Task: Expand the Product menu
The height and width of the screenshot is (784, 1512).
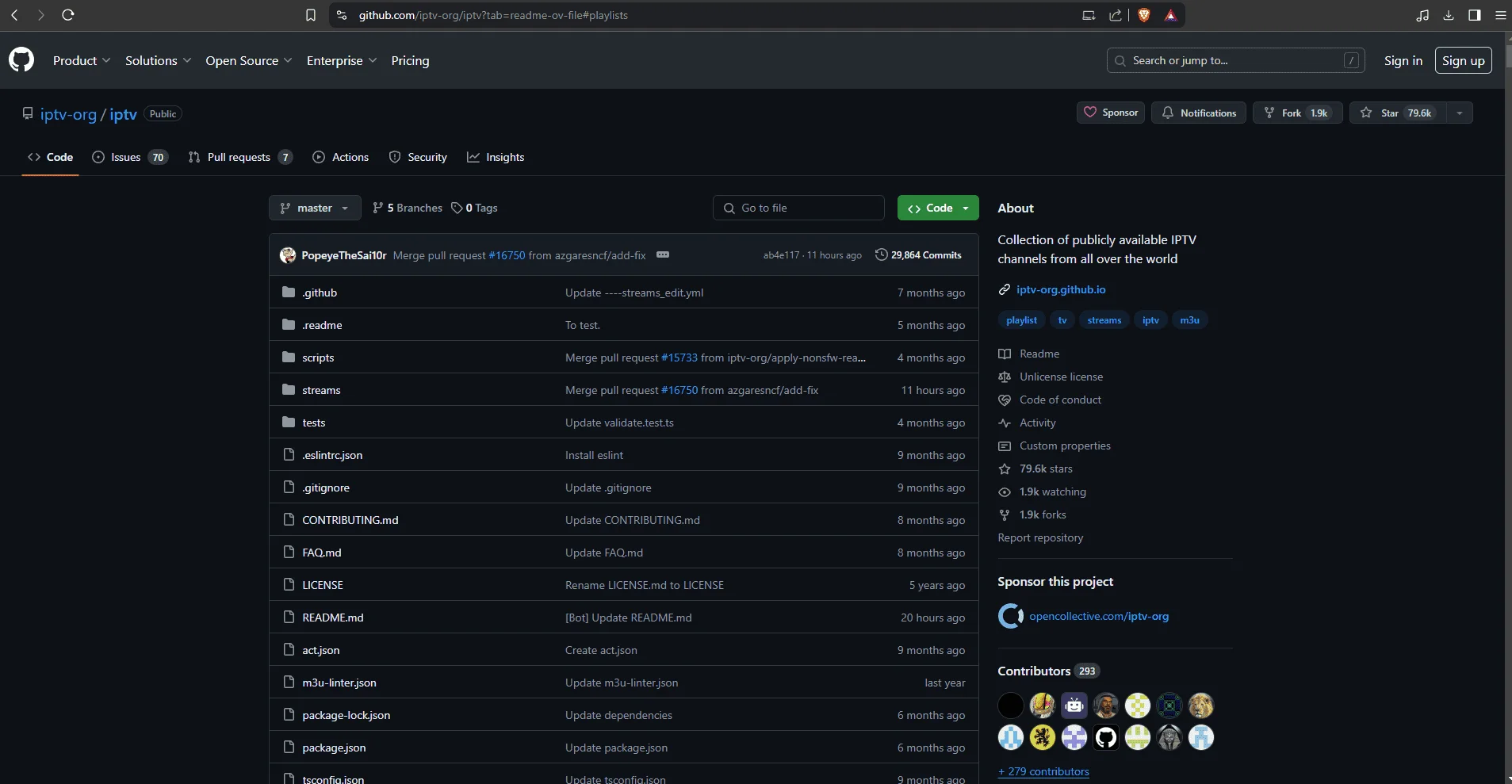Action: [82, 60]
